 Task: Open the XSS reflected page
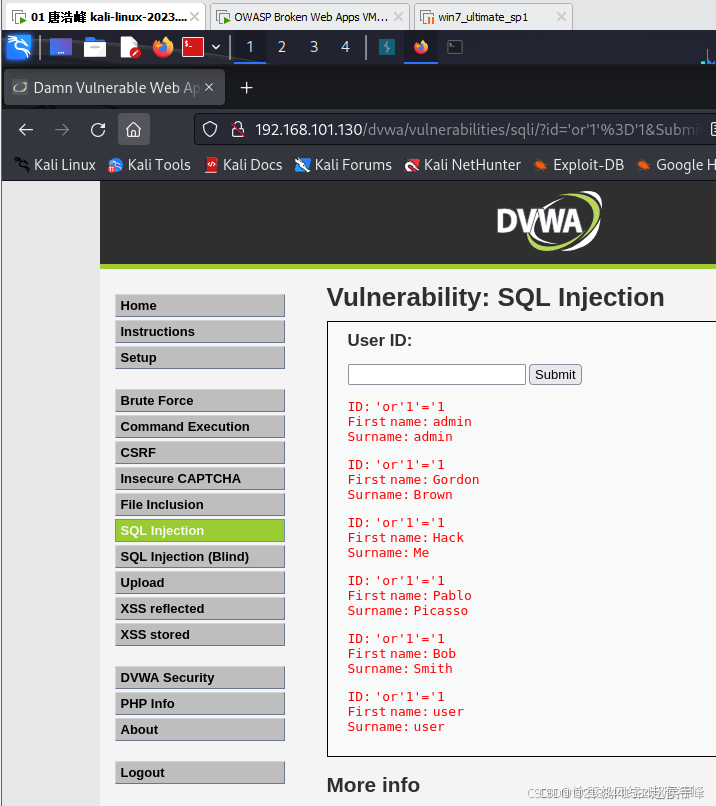(x=199, y=609)
